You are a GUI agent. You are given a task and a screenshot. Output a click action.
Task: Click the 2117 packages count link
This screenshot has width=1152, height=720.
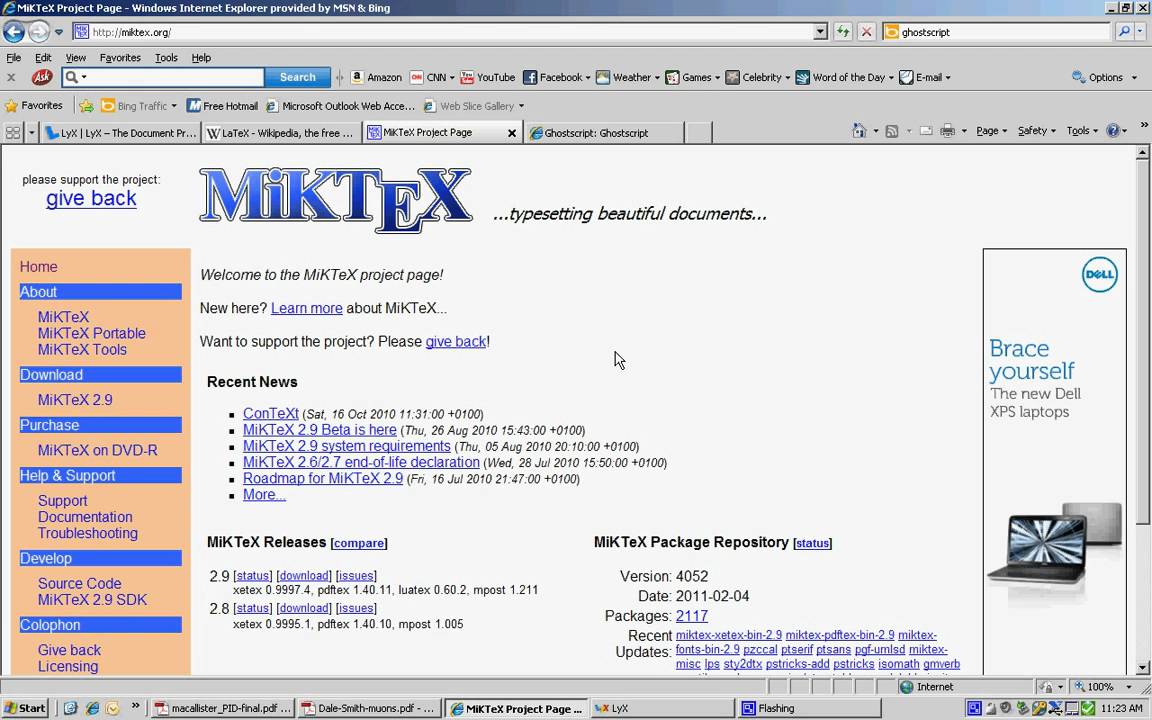[x=691, y=616]
